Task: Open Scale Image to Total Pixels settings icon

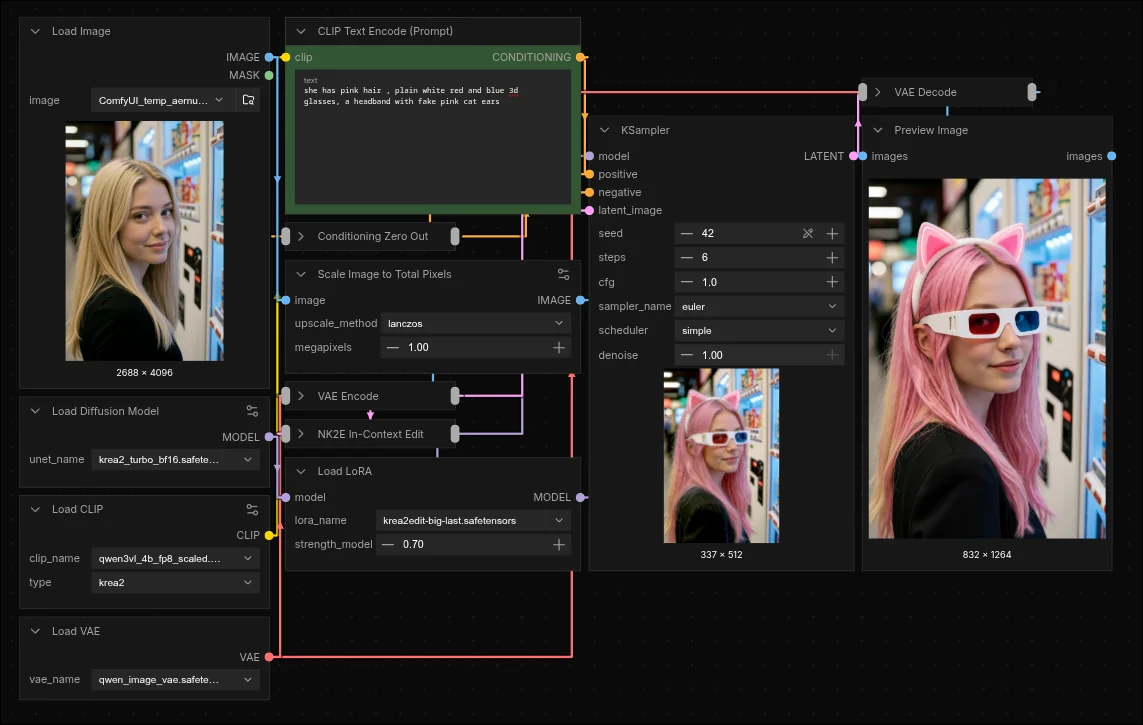Action: [x=563, y=274]
